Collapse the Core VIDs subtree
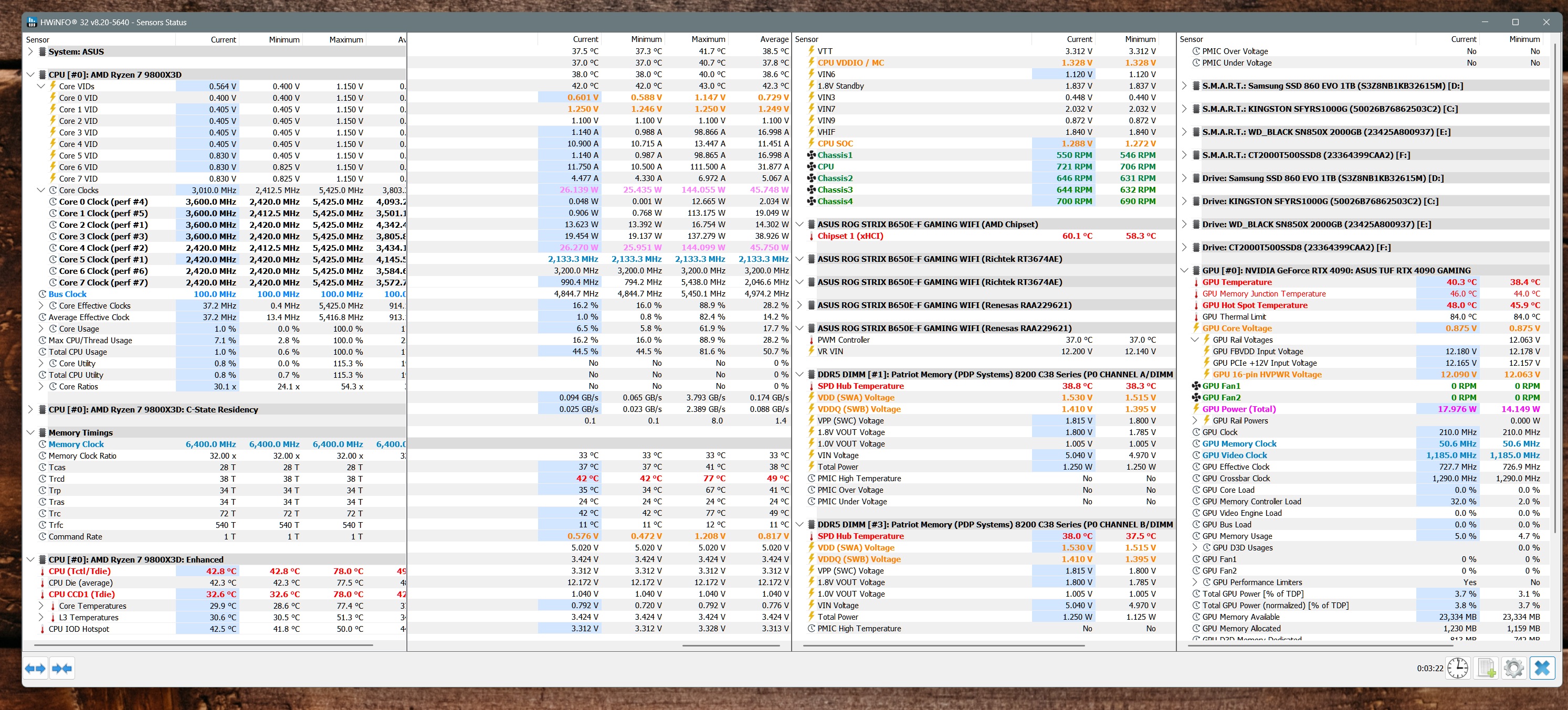The image size is (1568, 710). (x=41, y=87)
